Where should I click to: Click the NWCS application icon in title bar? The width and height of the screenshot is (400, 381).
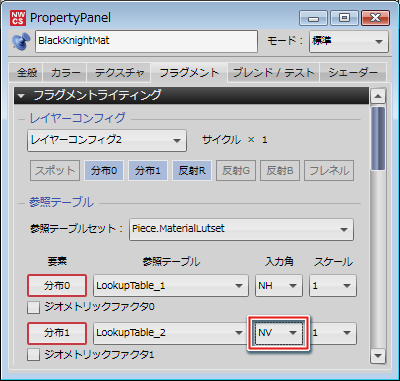pos(17,18)
